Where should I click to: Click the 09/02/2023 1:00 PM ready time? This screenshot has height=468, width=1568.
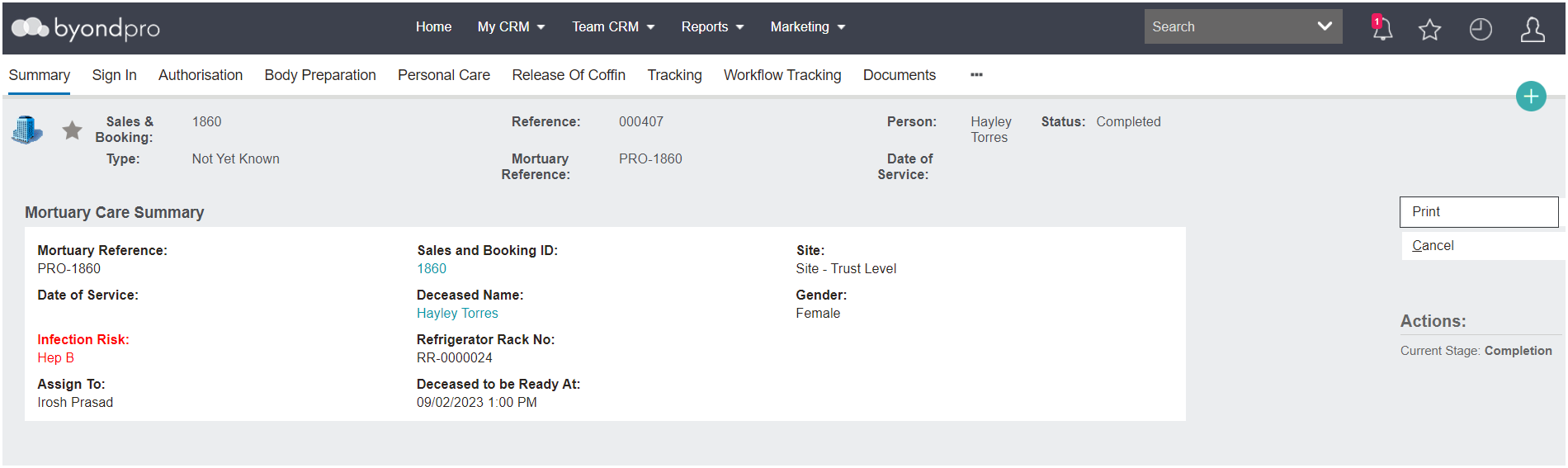(477, 403)
